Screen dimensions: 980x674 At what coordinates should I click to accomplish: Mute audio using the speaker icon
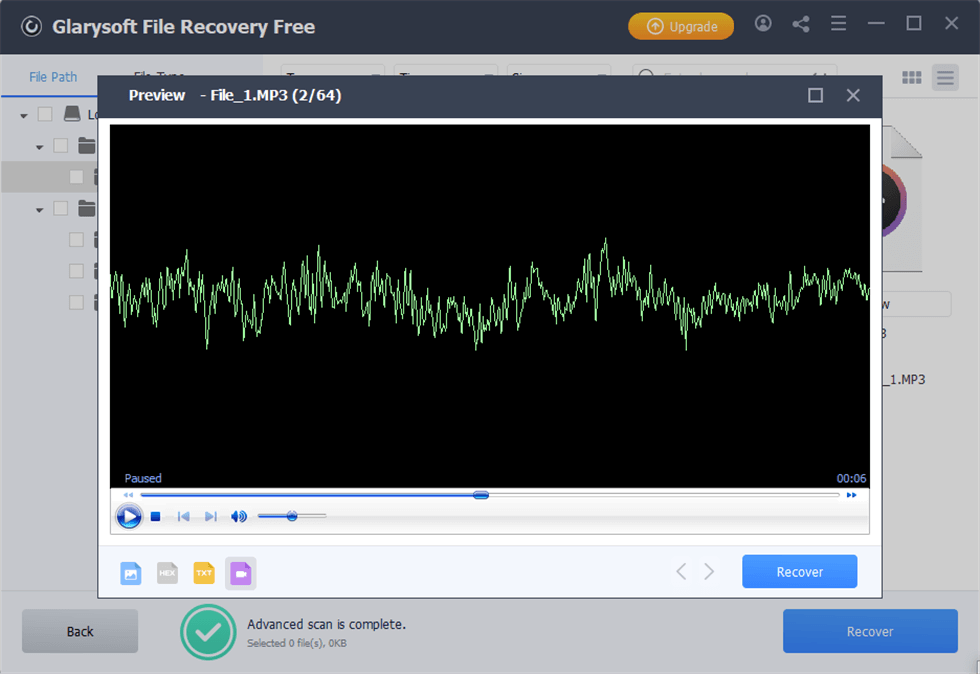coord(238,517)
